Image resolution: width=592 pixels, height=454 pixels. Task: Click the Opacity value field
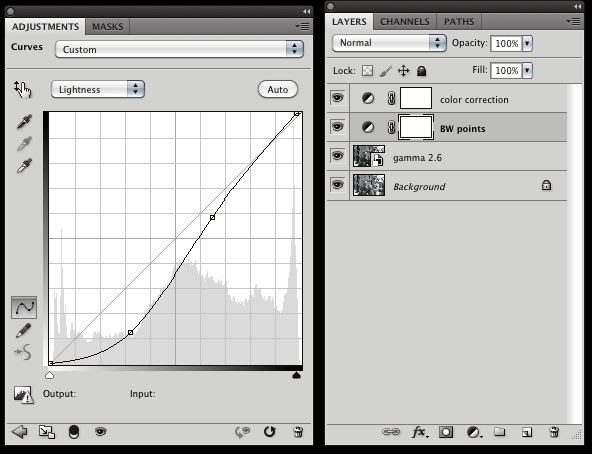(x=506, y=43)
